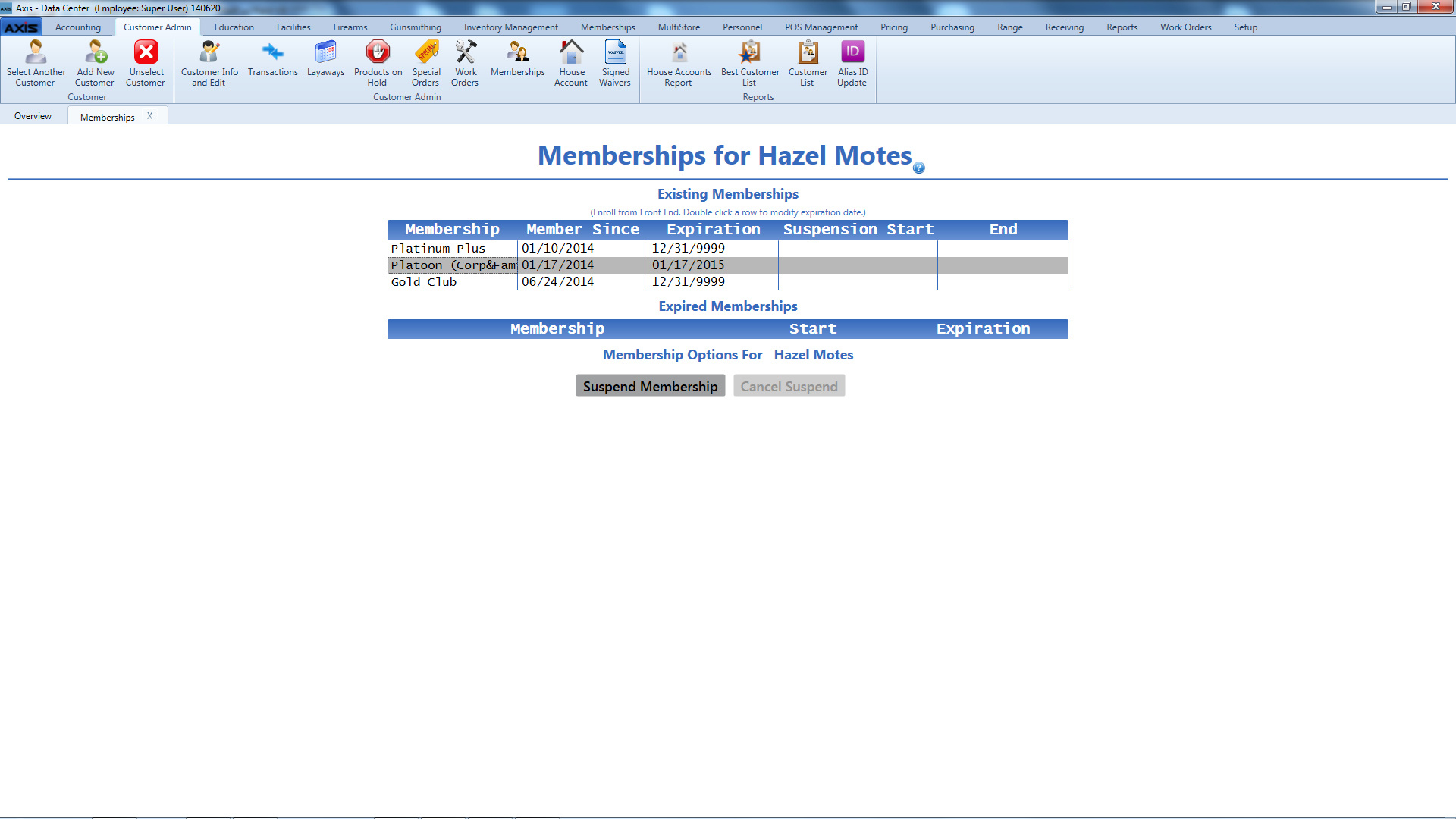Open Layaways
Image resolution: width=1456 pixels, height=819 pixels.
tap(325, 59)
